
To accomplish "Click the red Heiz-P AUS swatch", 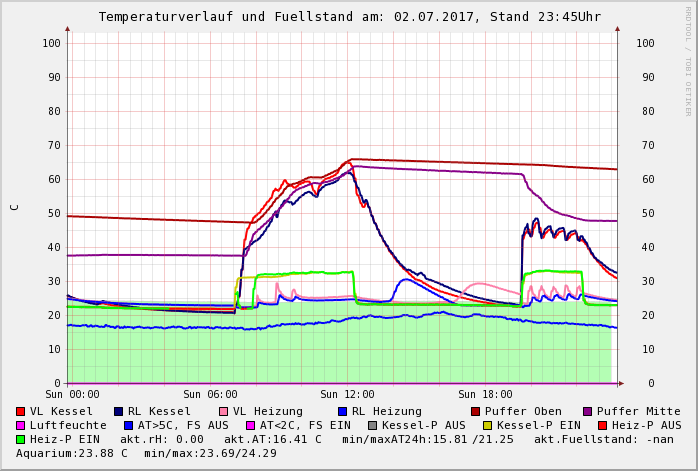I will click(603, 426).
